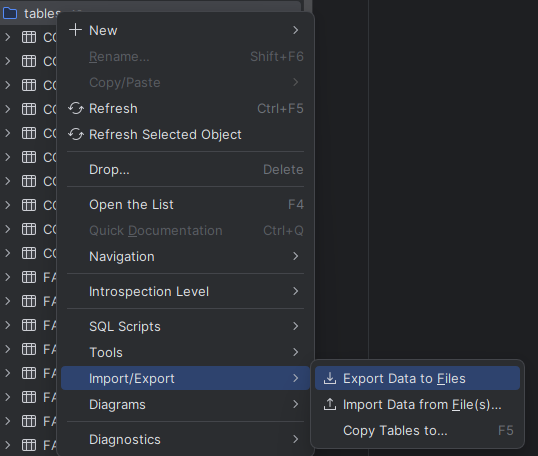This screenshot has height=456, width=538.
Task: Click the plus icon beside New
Action: click(75, 30)
